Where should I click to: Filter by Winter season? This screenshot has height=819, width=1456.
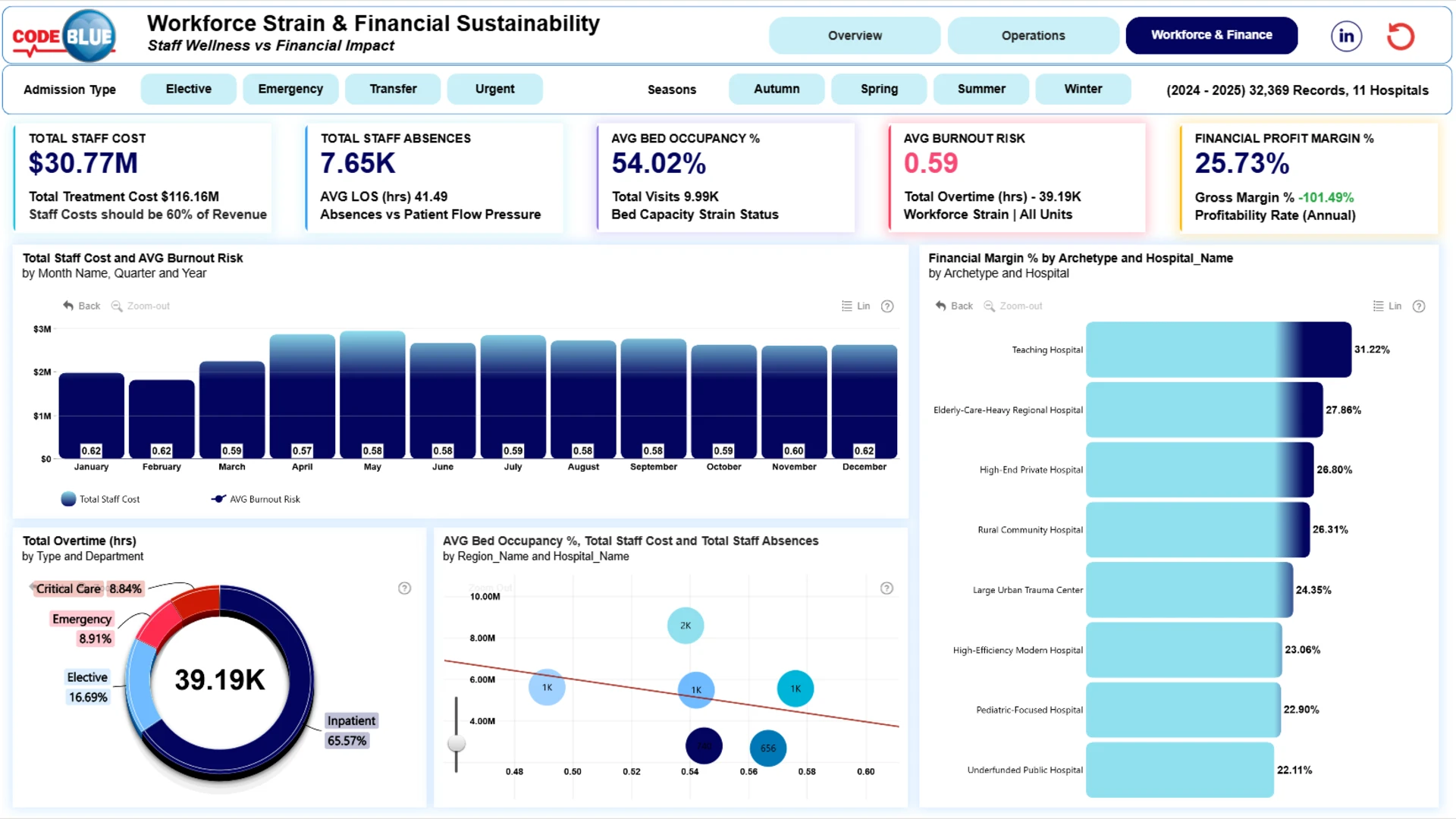coord(1083,89)
